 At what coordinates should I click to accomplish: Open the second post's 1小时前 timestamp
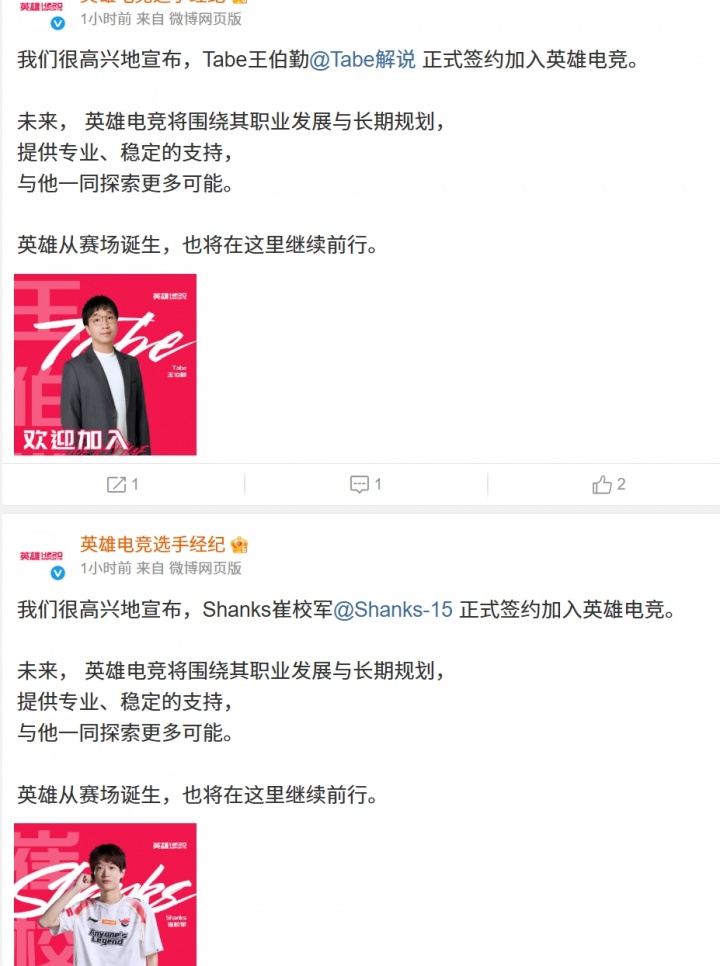click(105, 568)
